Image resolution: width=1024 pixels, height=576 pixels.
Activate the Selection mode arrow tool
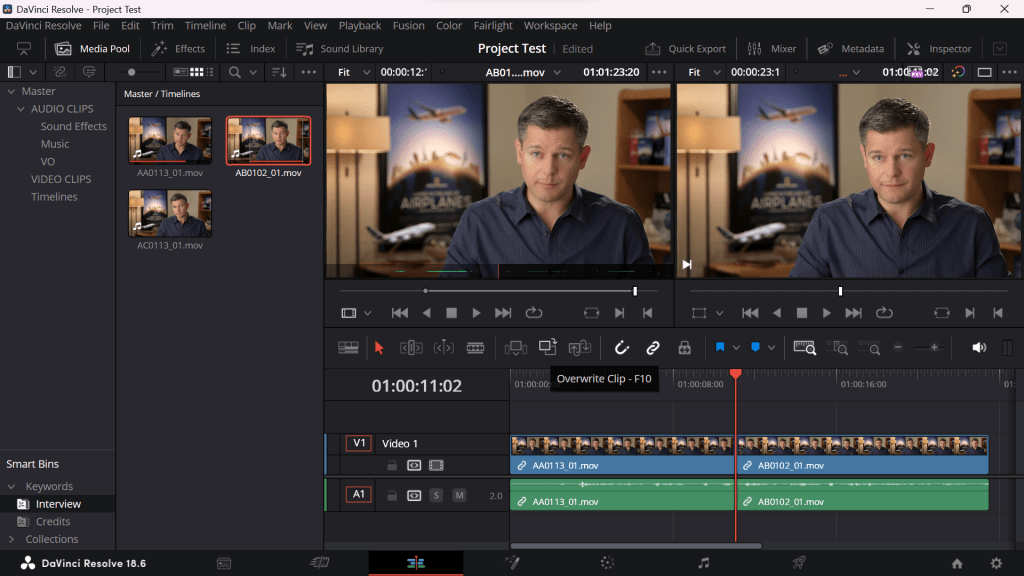point(379,348)
